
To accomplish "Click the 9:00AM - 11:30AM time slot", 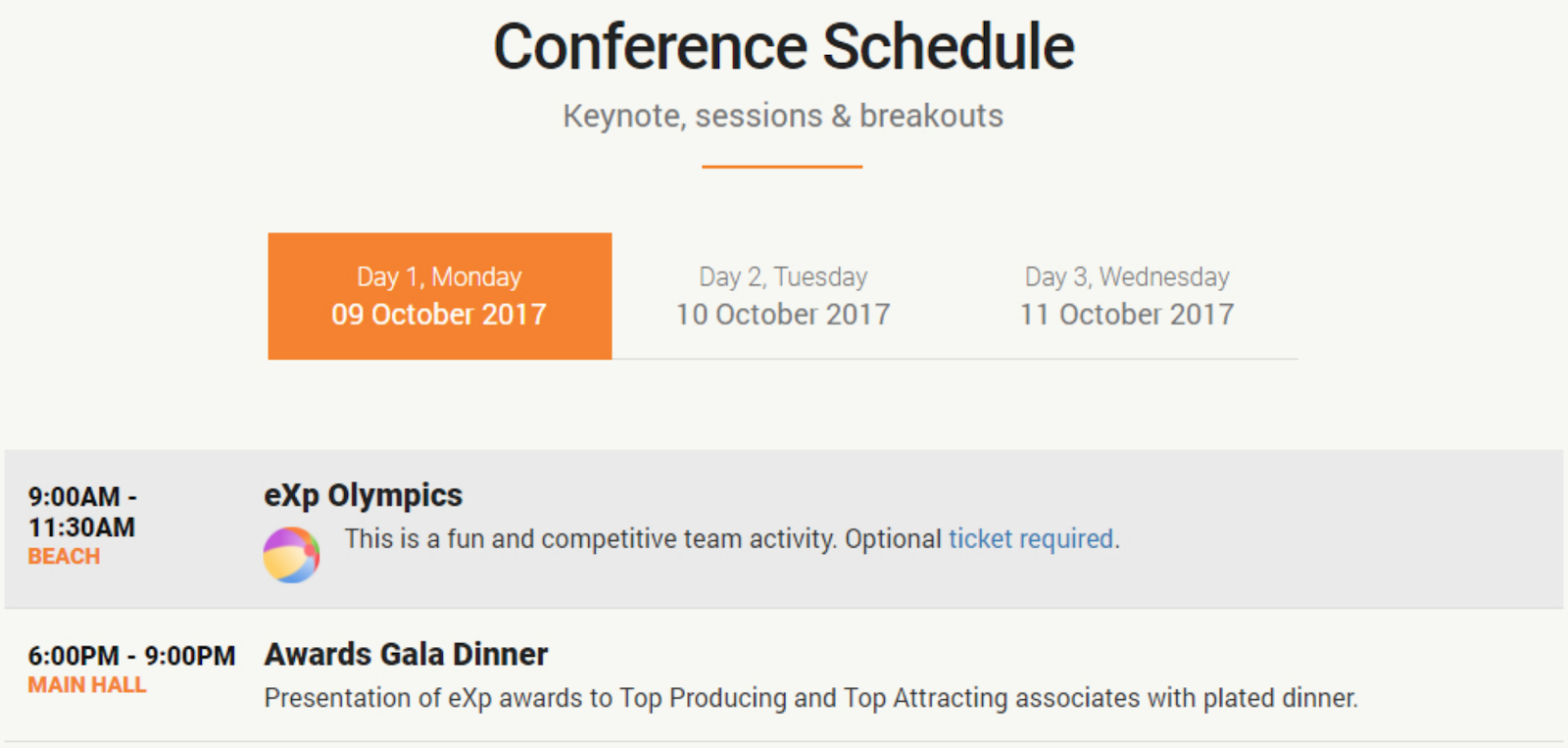I will tap(82, 512).
